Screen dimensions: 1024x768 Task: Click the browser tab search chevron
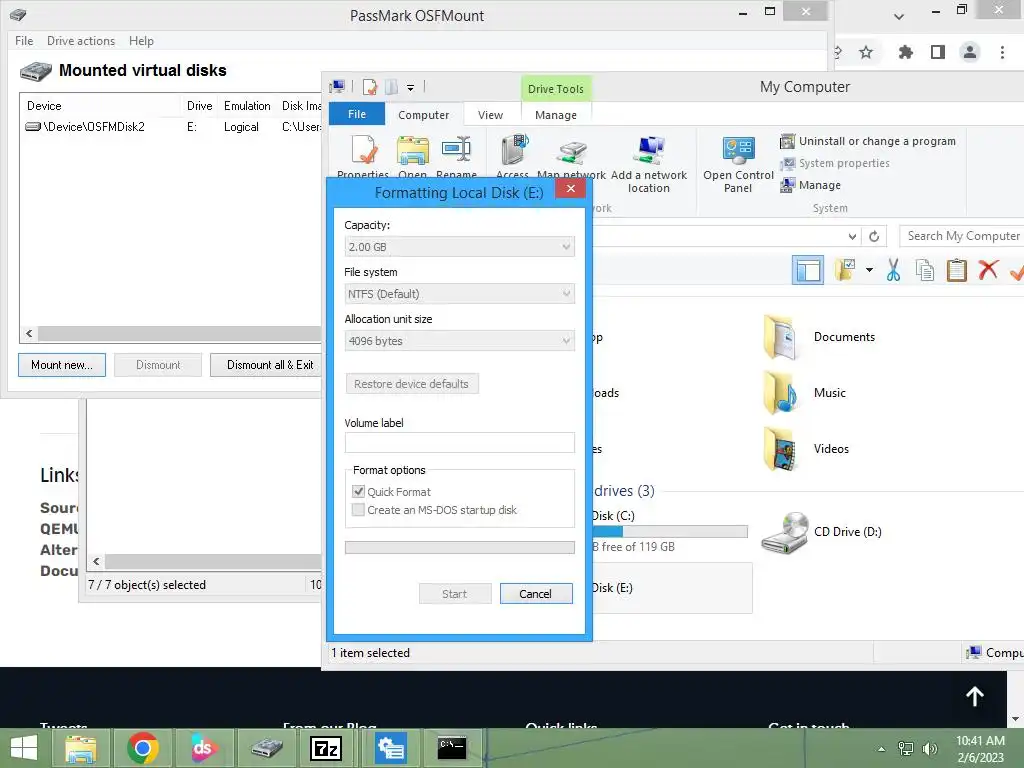point(899,16)
